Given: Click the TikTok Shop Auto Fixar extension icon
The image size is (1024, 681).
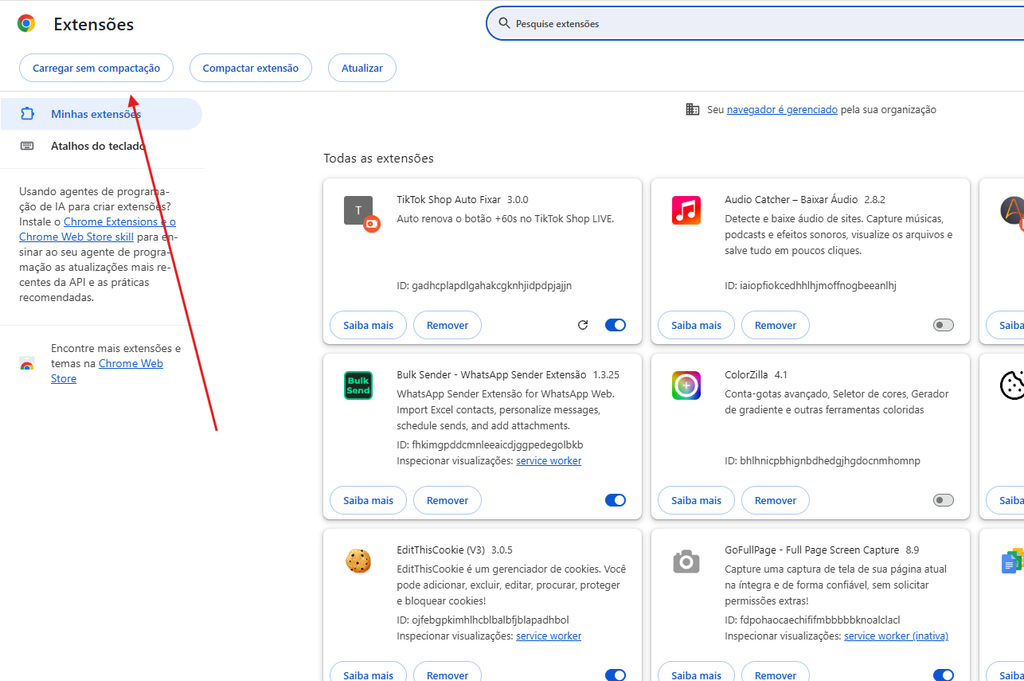Looking at the screenshot, I should tap(360, 213).
